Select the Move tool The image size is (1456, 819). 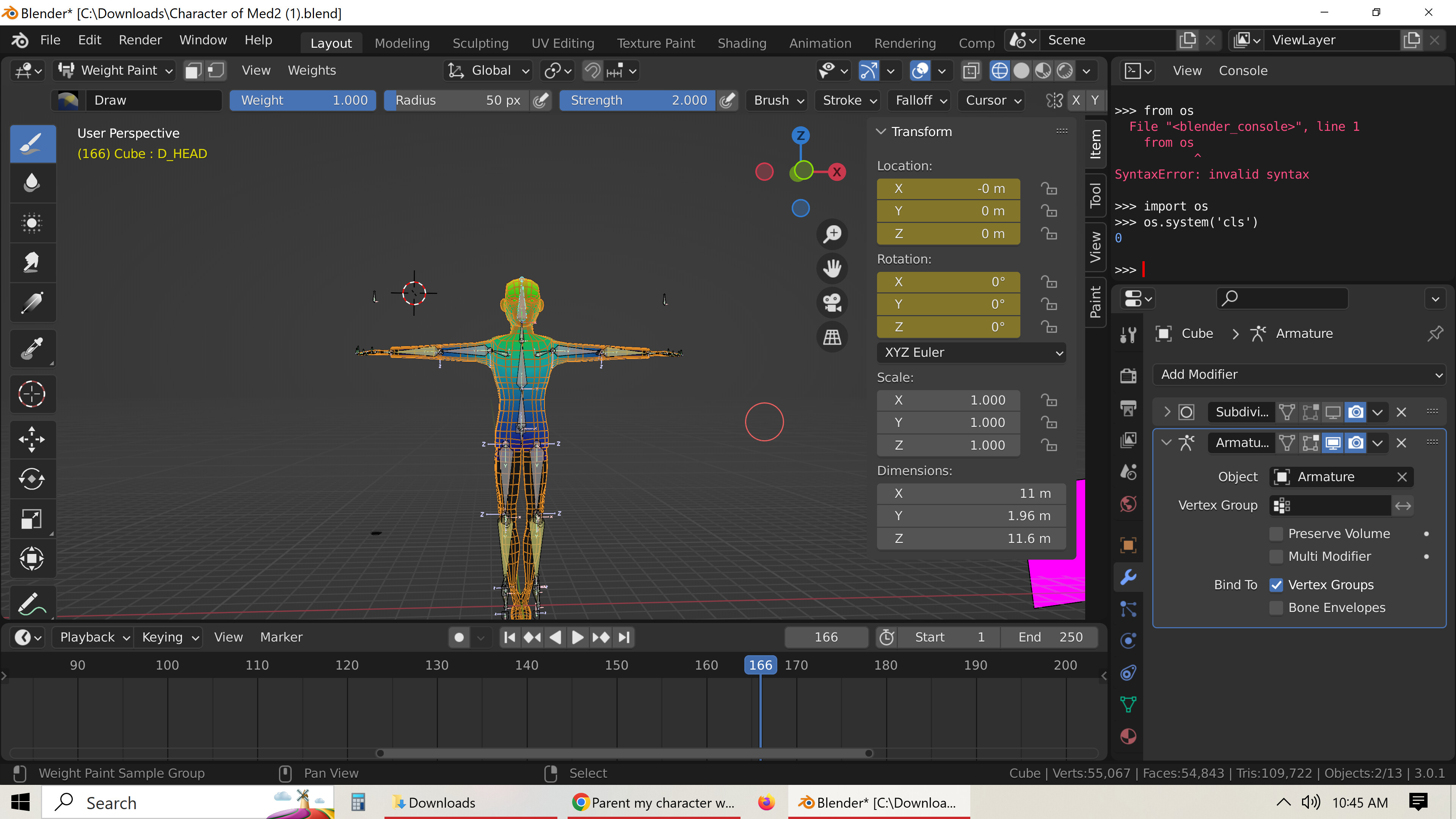pyautogui.click(x=32, y=439)
